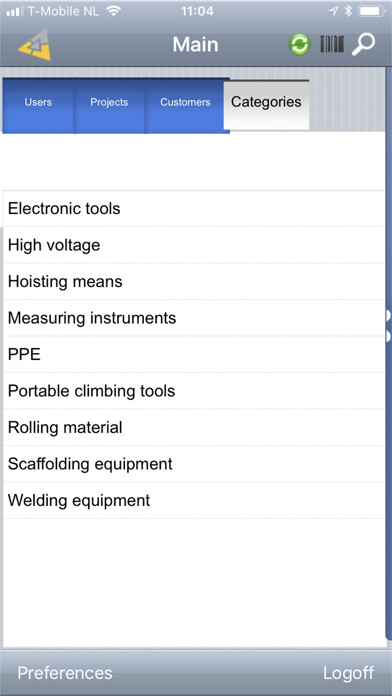Tap the Bluetooth status icon

[348, 11]
